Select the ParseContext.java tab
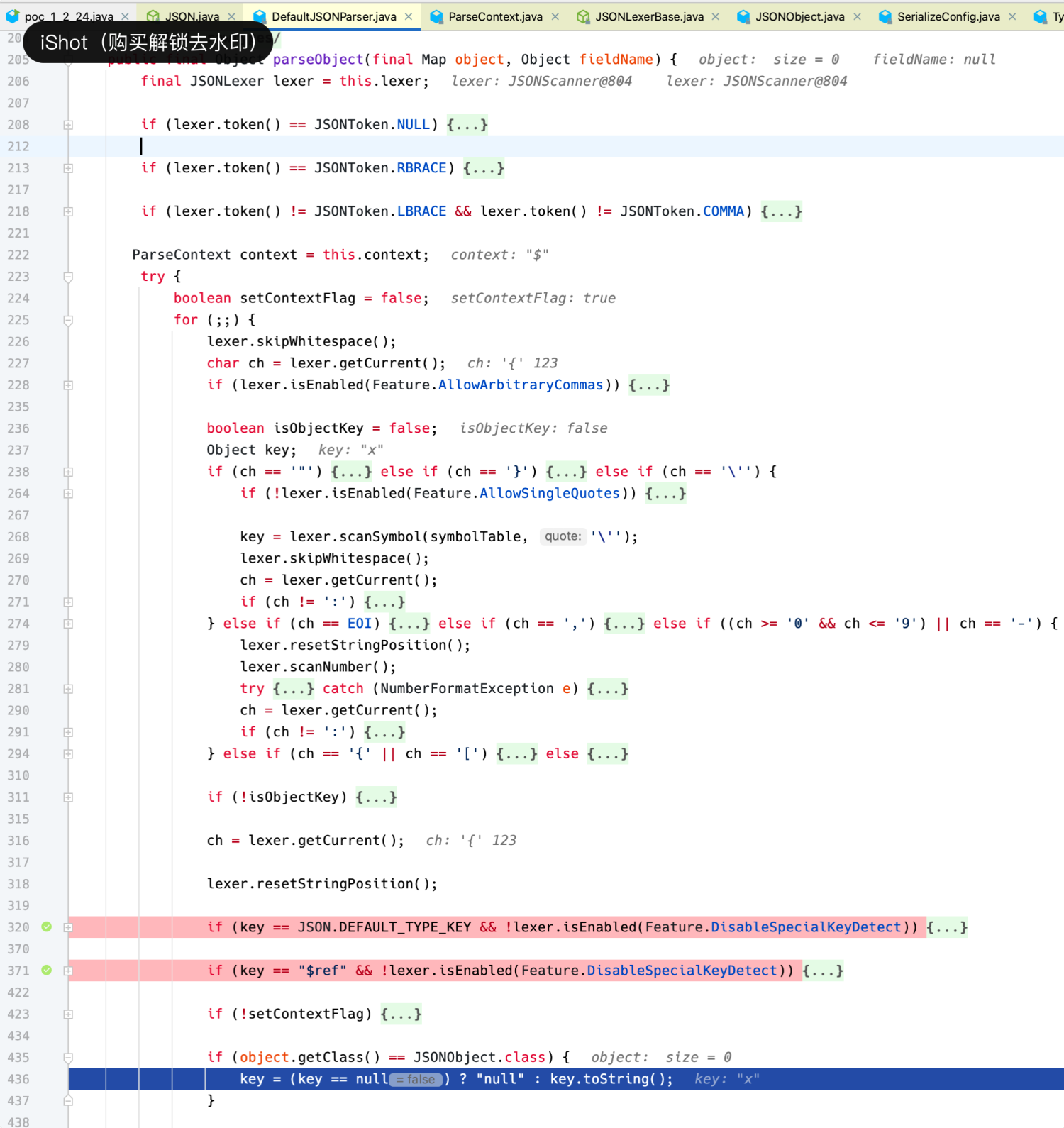 click(x=495, y=16)
